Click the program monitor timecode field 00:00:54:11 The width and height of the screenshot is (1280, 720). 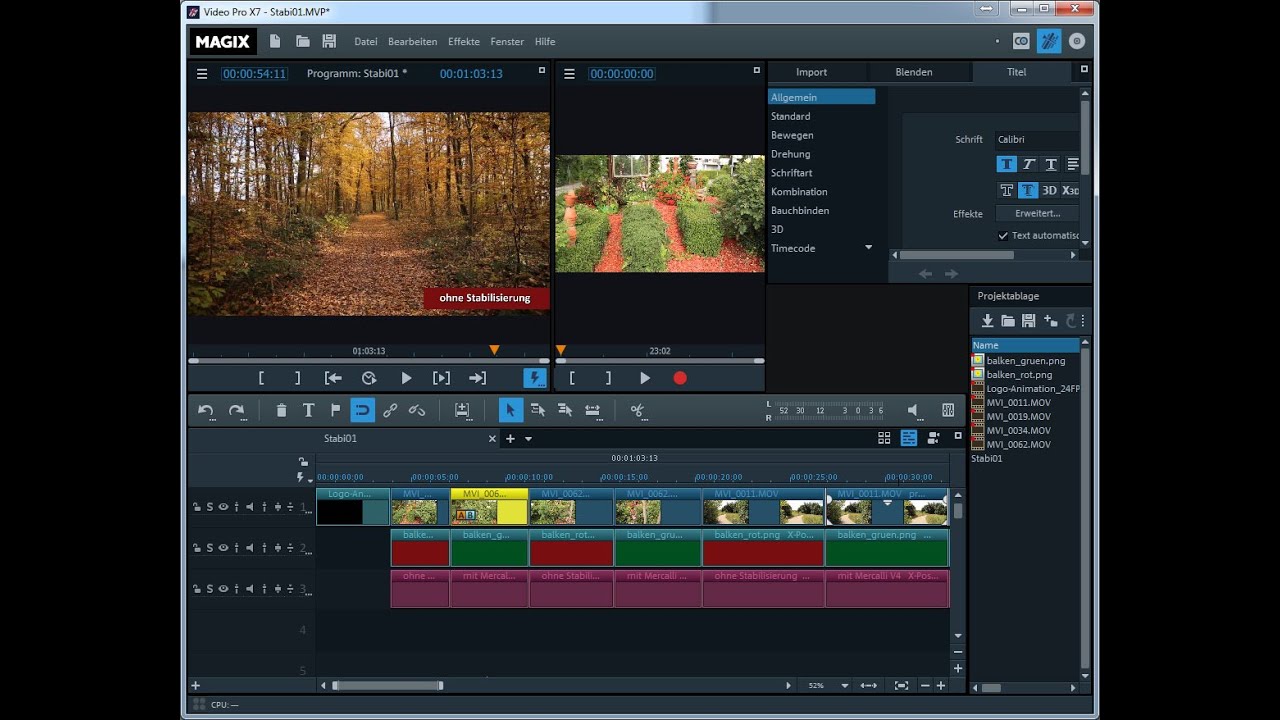click(254, 74)
